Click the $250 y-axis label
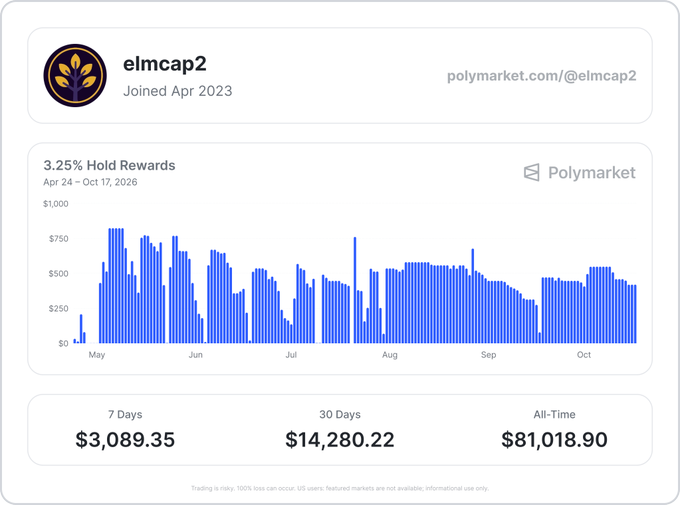The image size is (680, 505). (x=59, y=308)
